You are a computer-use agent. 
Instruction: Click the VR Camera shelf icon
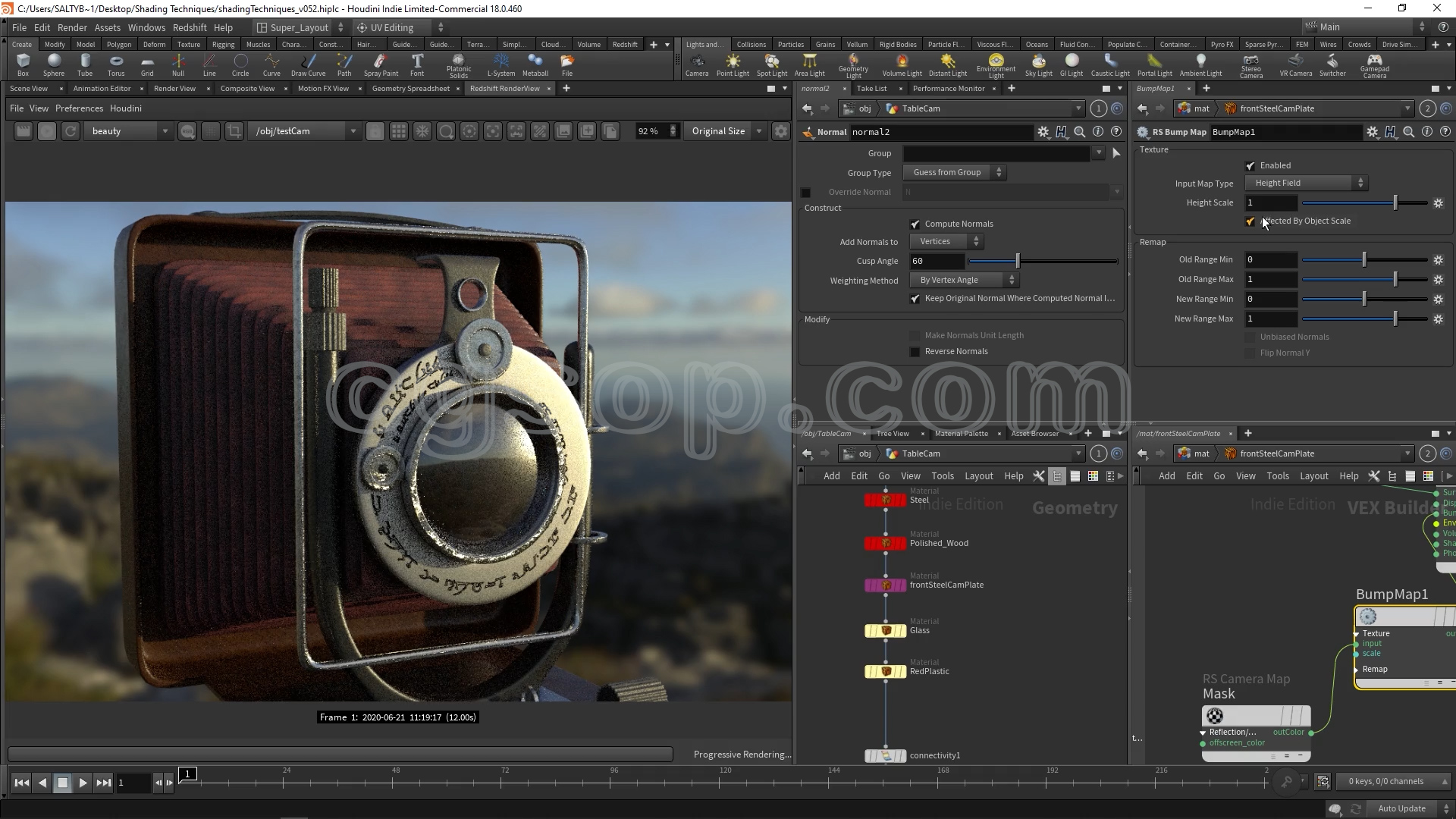tap(1295, 64)
